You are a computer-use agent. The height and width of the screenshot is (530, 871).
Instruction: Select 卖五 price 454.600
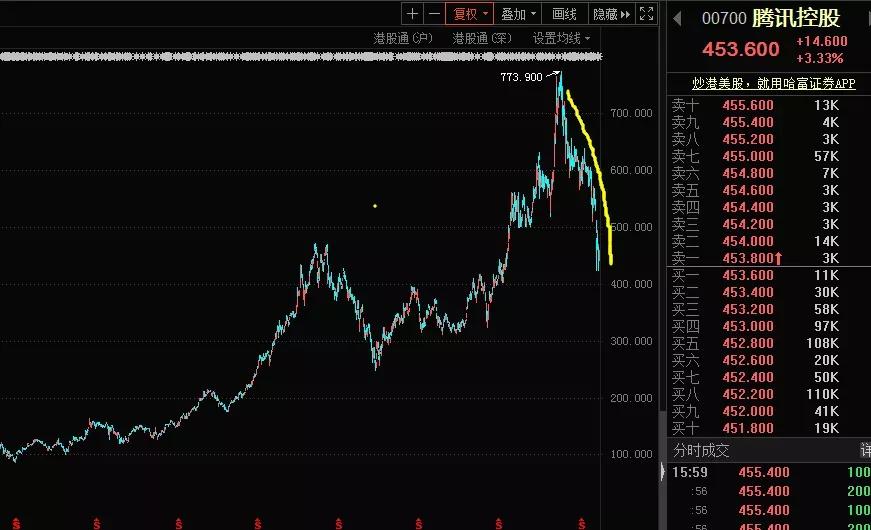[748, 191]
